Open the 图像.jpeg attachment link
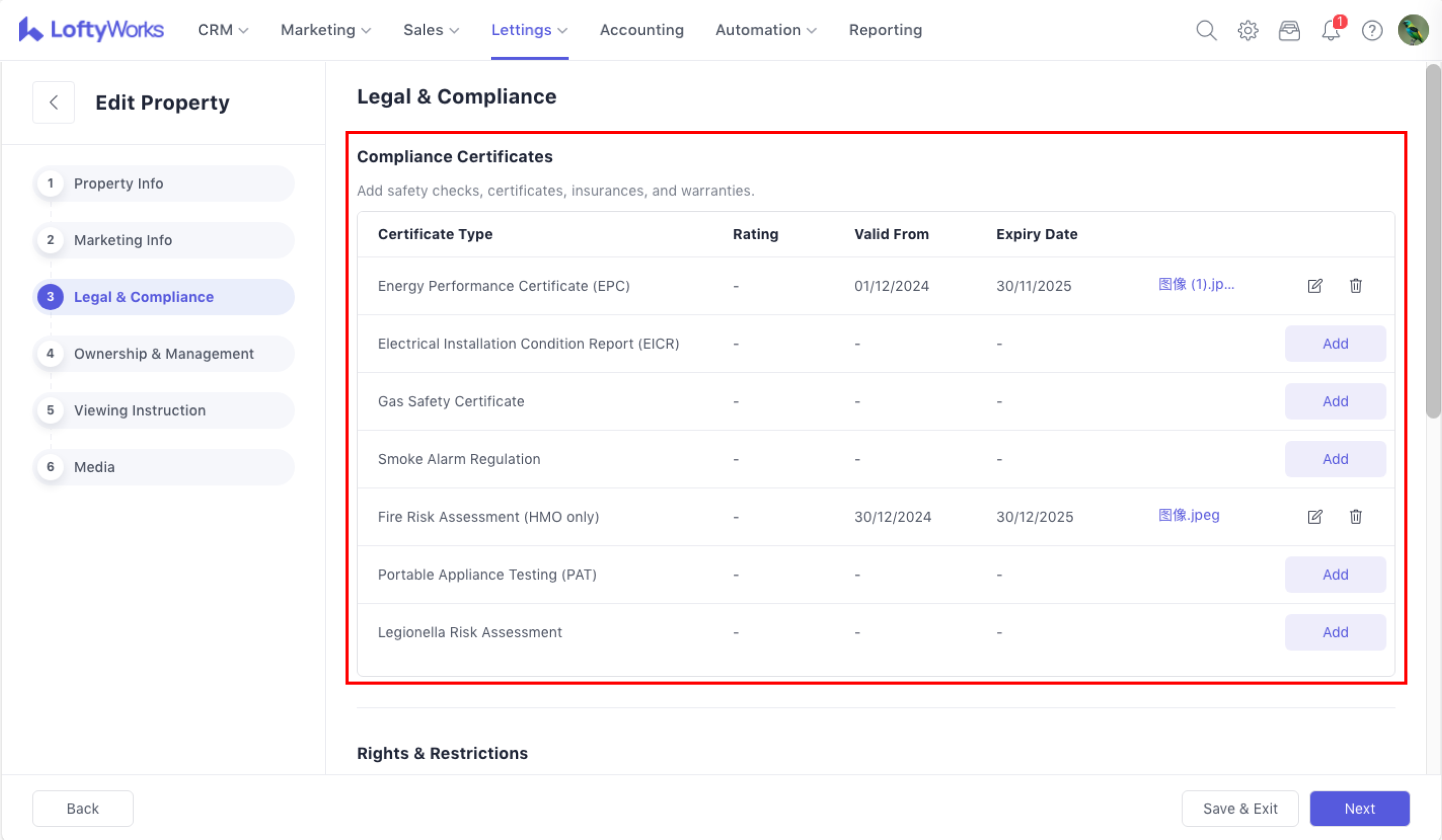1442x840 pixels. click(1188, 514)
